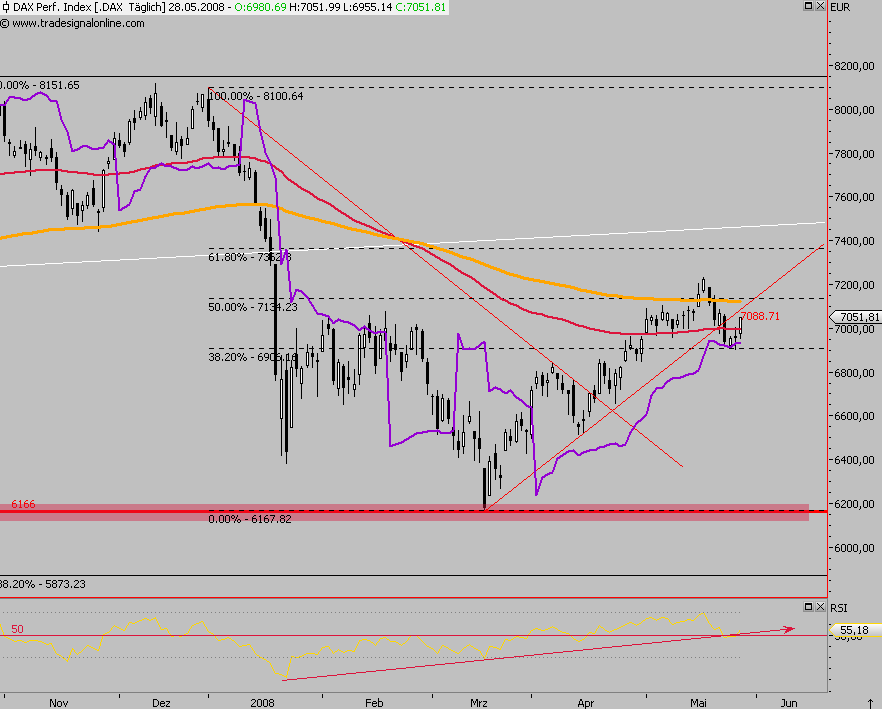The image size is (882, 709).
Task: Click the 7051,81 current price tag
Action: 857,317
